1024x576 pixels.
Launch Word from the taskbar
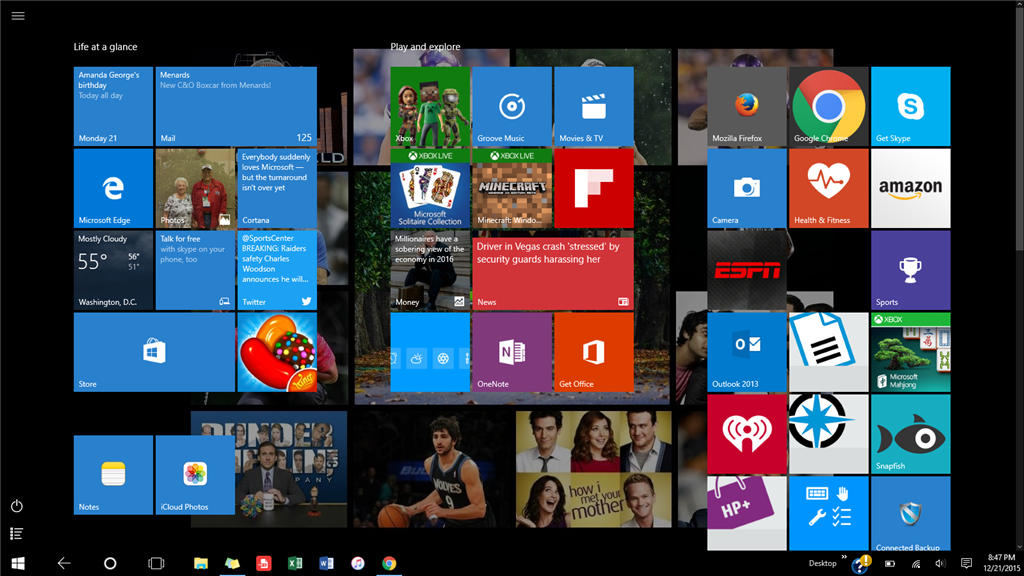[327, 563]
